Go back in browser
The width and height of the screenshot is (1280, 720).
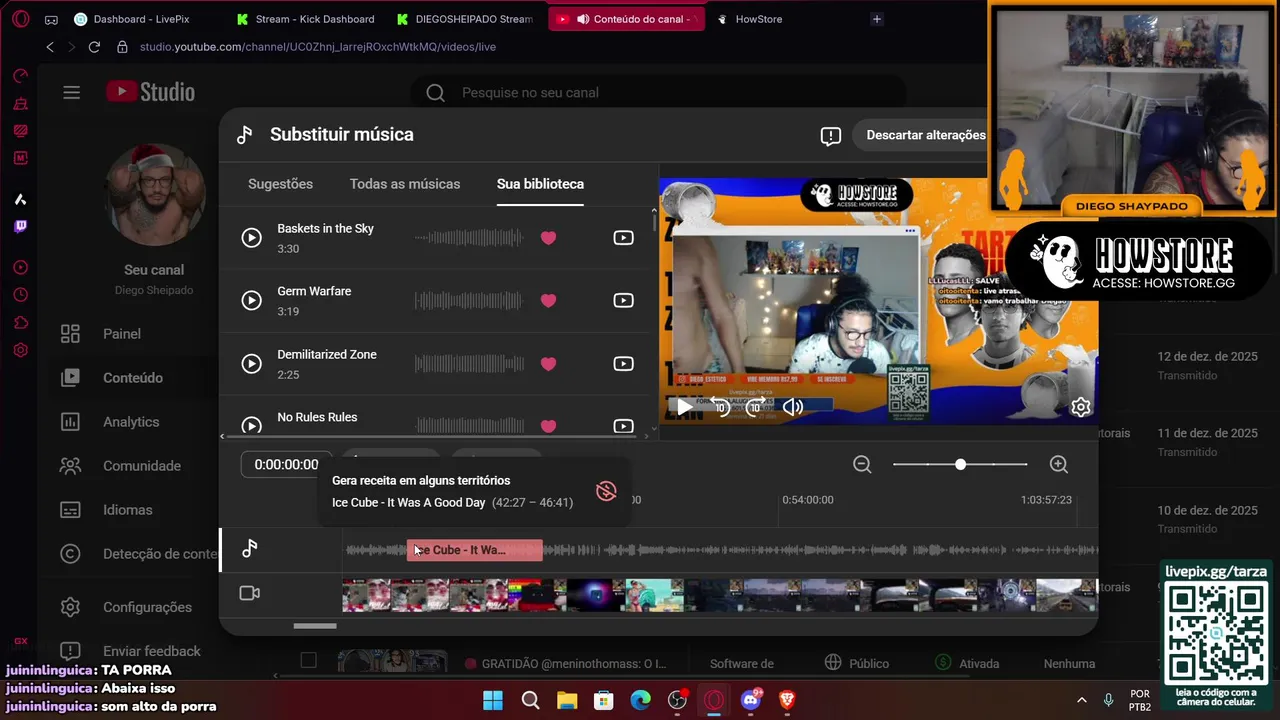pyautogui.click(x=50, y=47)
